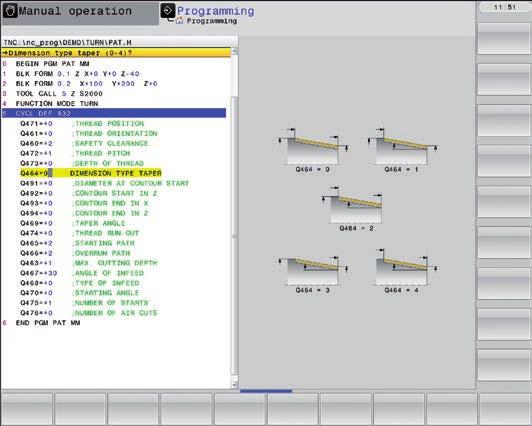
Task: Select Q473 DEPTH OF THREAD parameter
Action: [x=82, y=163]
